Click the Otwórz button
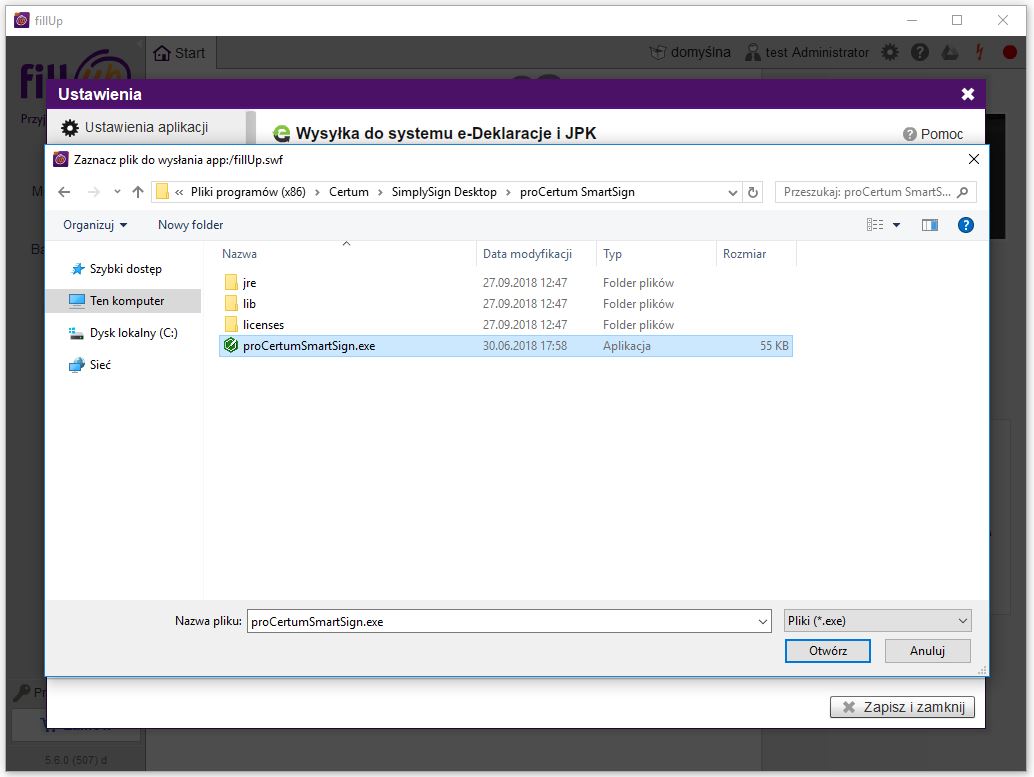This screenshot has height=777, width=1034. click(828, 651)
